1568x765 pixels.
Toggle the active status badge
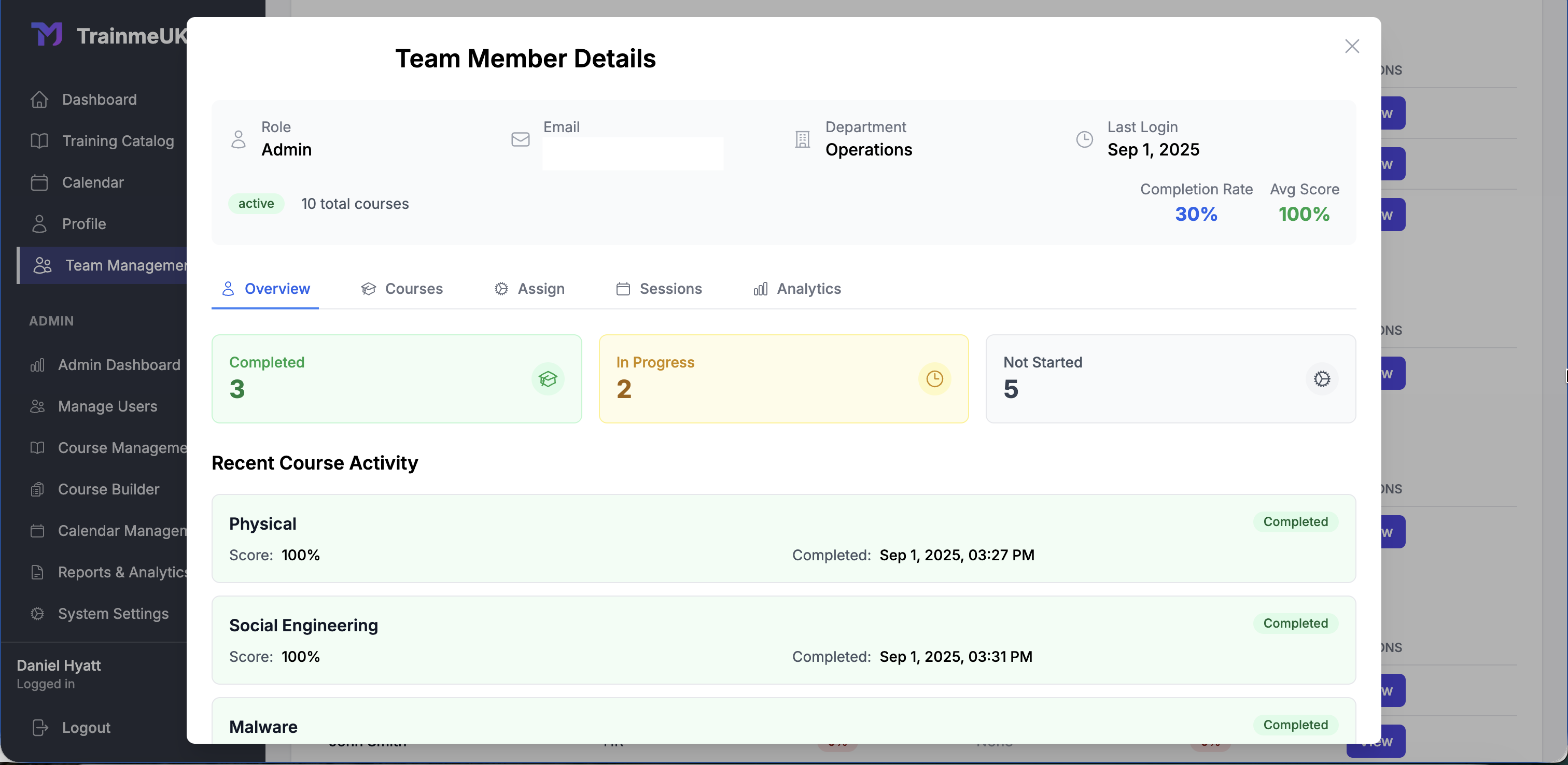(256, 203)
